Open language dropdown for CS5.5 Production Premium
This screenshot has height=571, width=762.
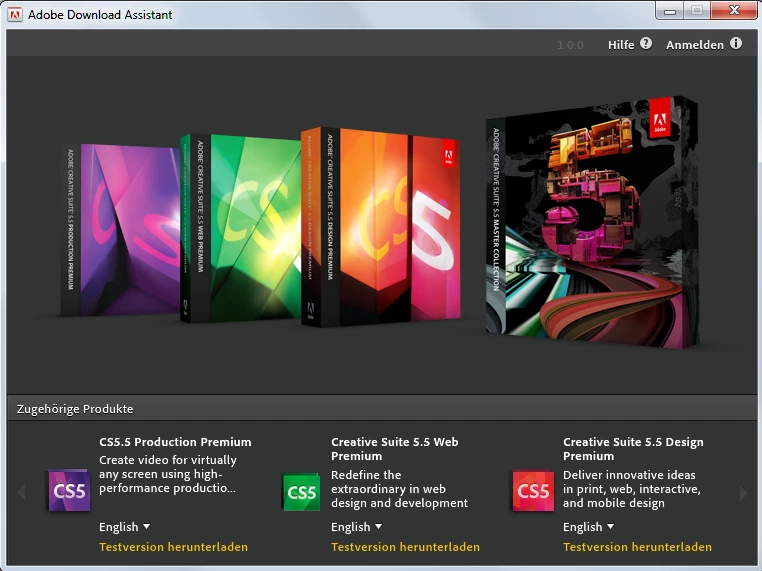click(124, 527)
